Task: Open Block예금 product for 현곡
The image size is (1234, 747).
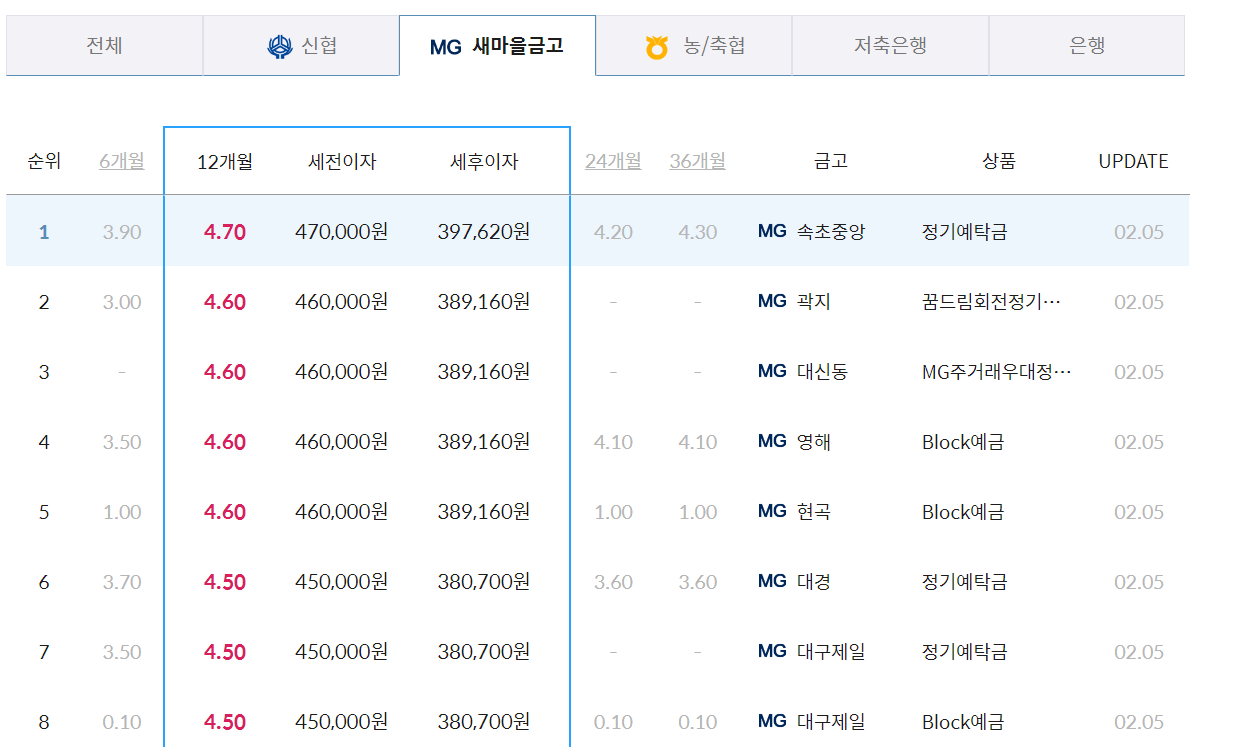Action: point(963,512)
